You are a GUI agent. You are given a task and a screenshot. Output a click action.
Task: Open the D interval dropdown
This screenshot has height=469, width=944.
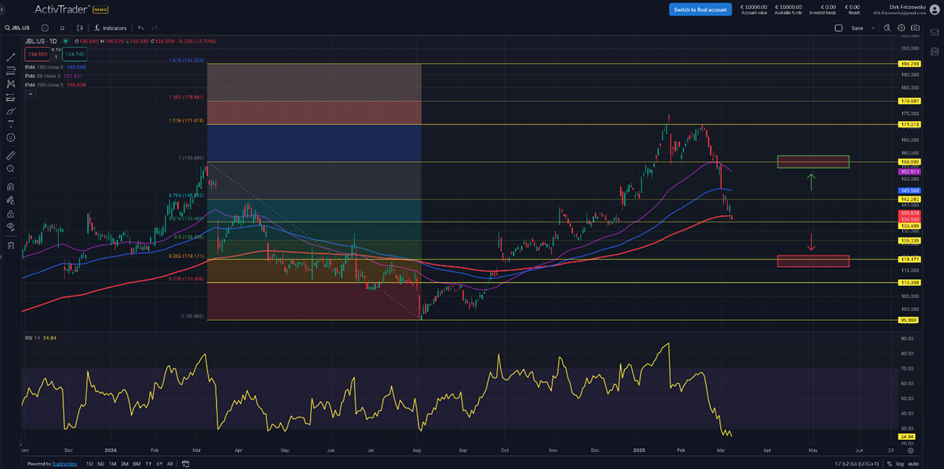pos(62,28)
